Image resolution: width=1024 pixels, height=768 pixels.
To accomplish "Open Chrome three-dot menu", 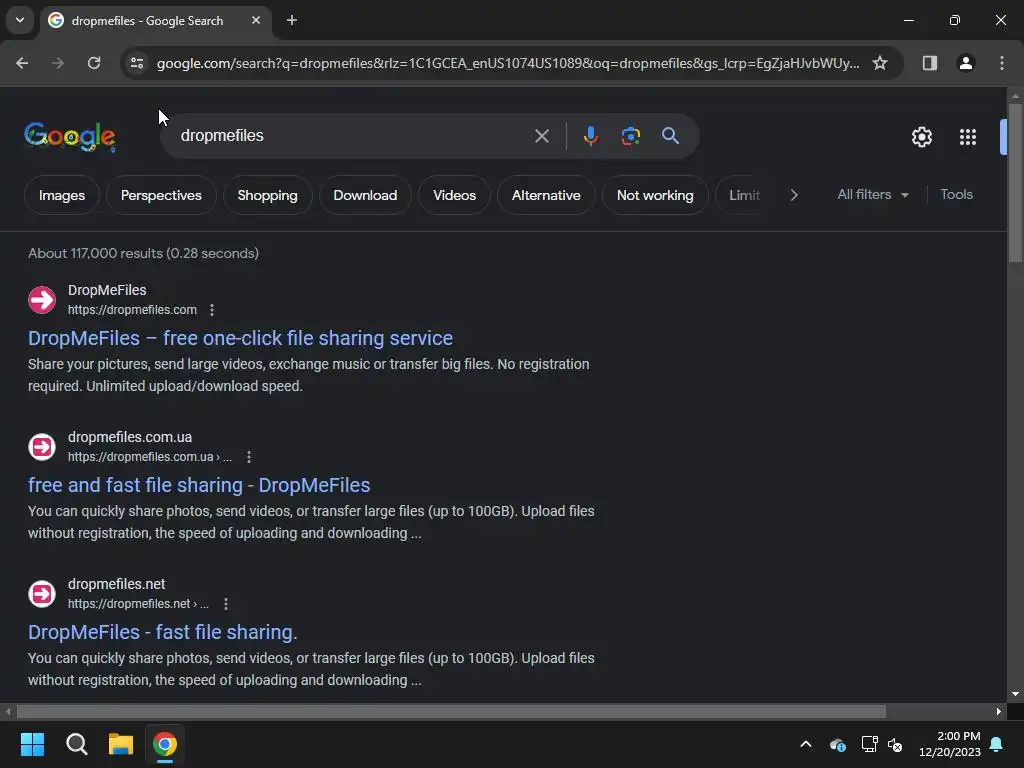I will 1002,63.
